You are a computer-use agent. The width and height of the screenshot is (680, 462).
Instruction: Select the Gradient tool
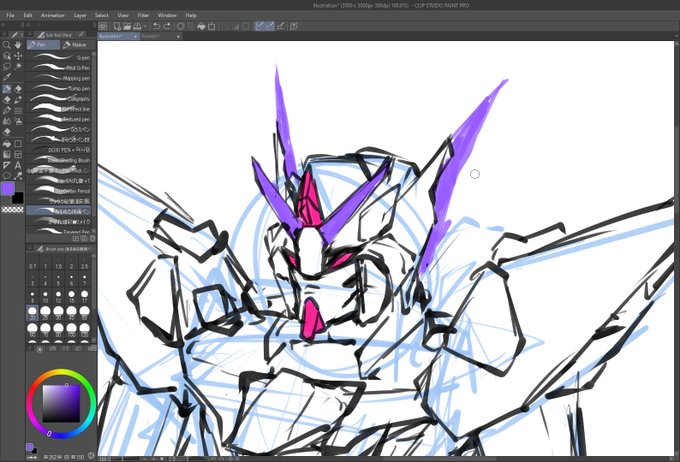point(7,154)
